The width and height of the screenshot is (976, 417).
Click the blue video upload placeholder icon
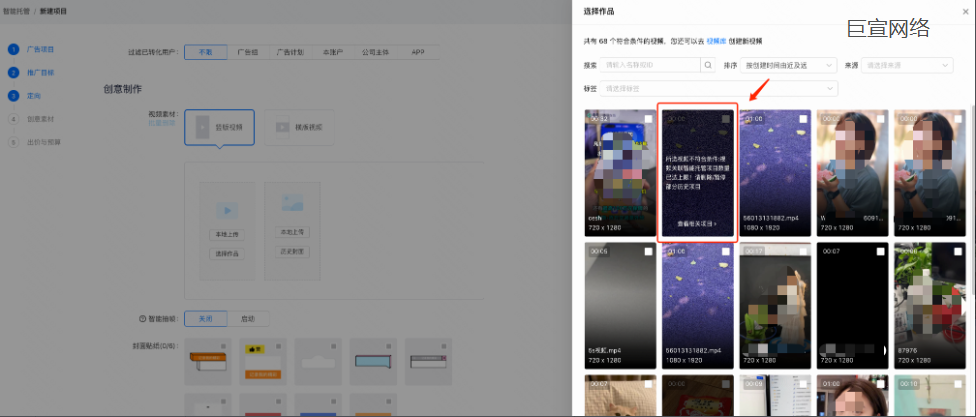coord(227,210)
